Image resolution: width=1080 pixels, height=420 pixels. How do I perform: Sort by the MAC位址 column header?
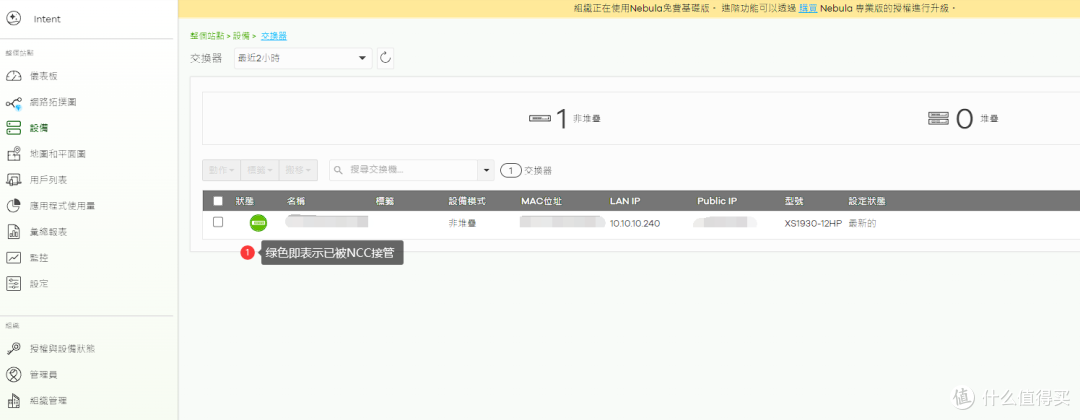point(542,201)
